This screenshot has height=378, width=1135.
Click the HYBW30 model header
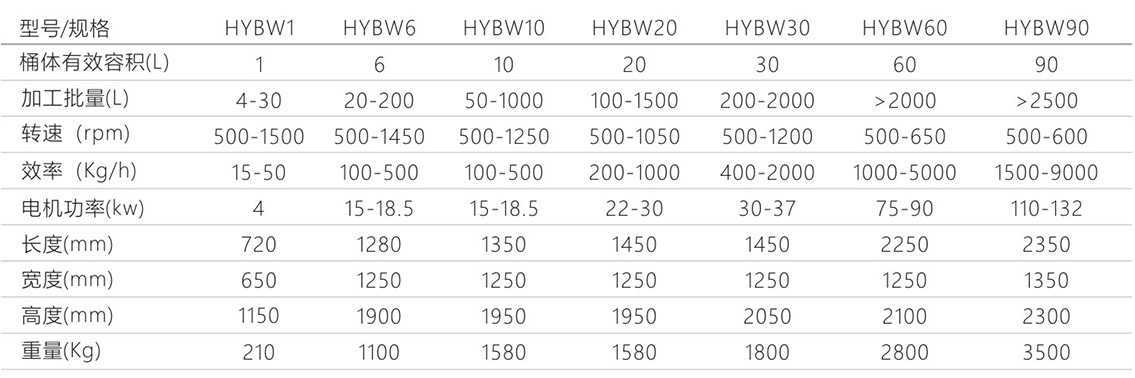[x=767, y=29]
